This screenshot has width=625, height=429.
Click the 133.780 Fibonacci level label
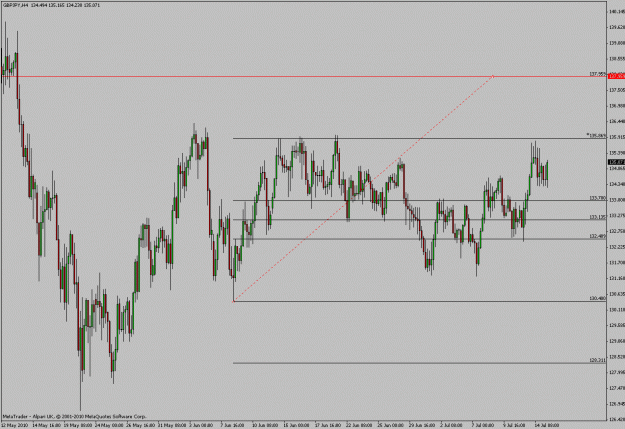597,198
